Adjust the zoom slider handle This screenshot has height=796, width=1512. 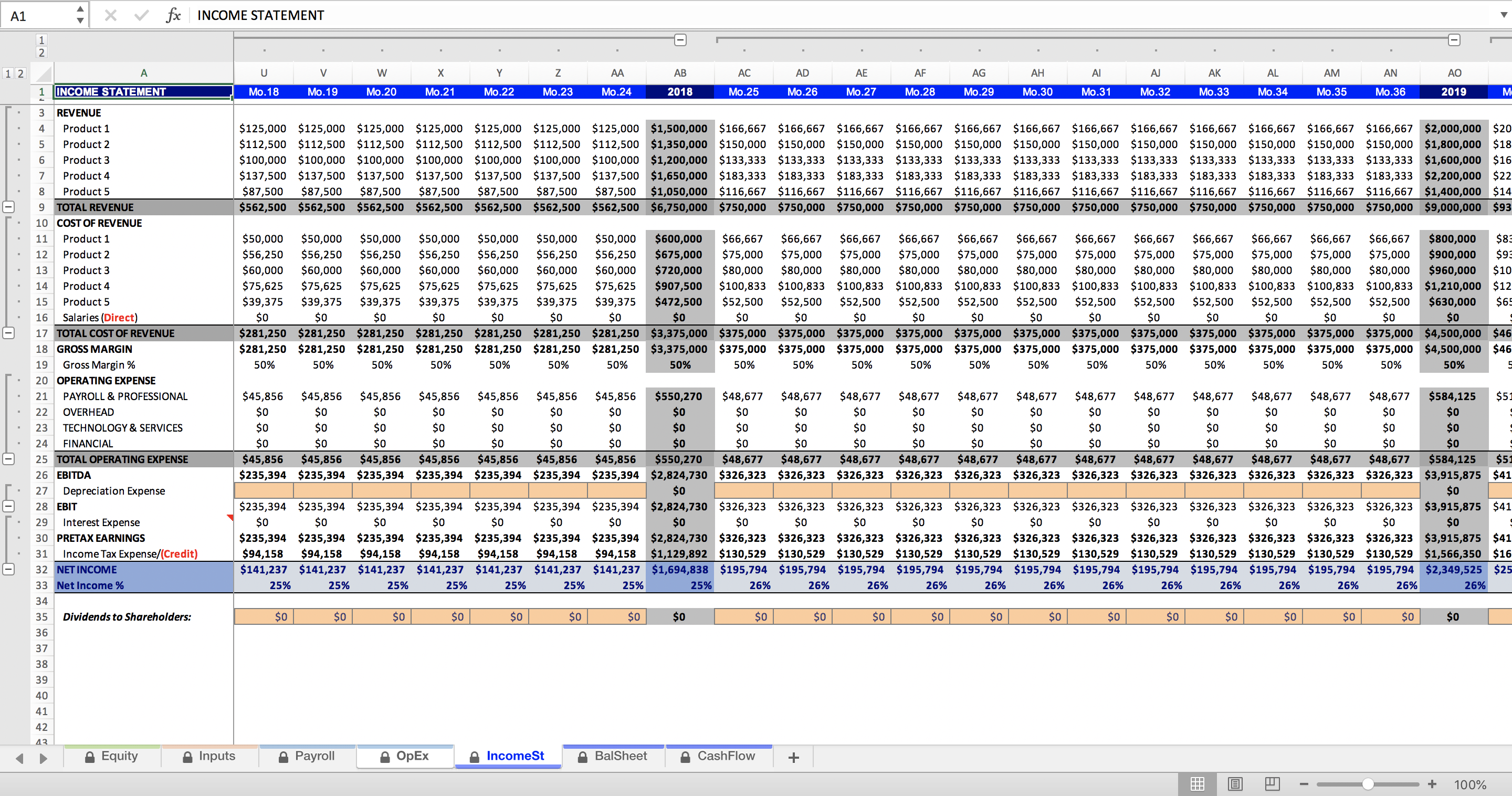tap(1368, 784)
